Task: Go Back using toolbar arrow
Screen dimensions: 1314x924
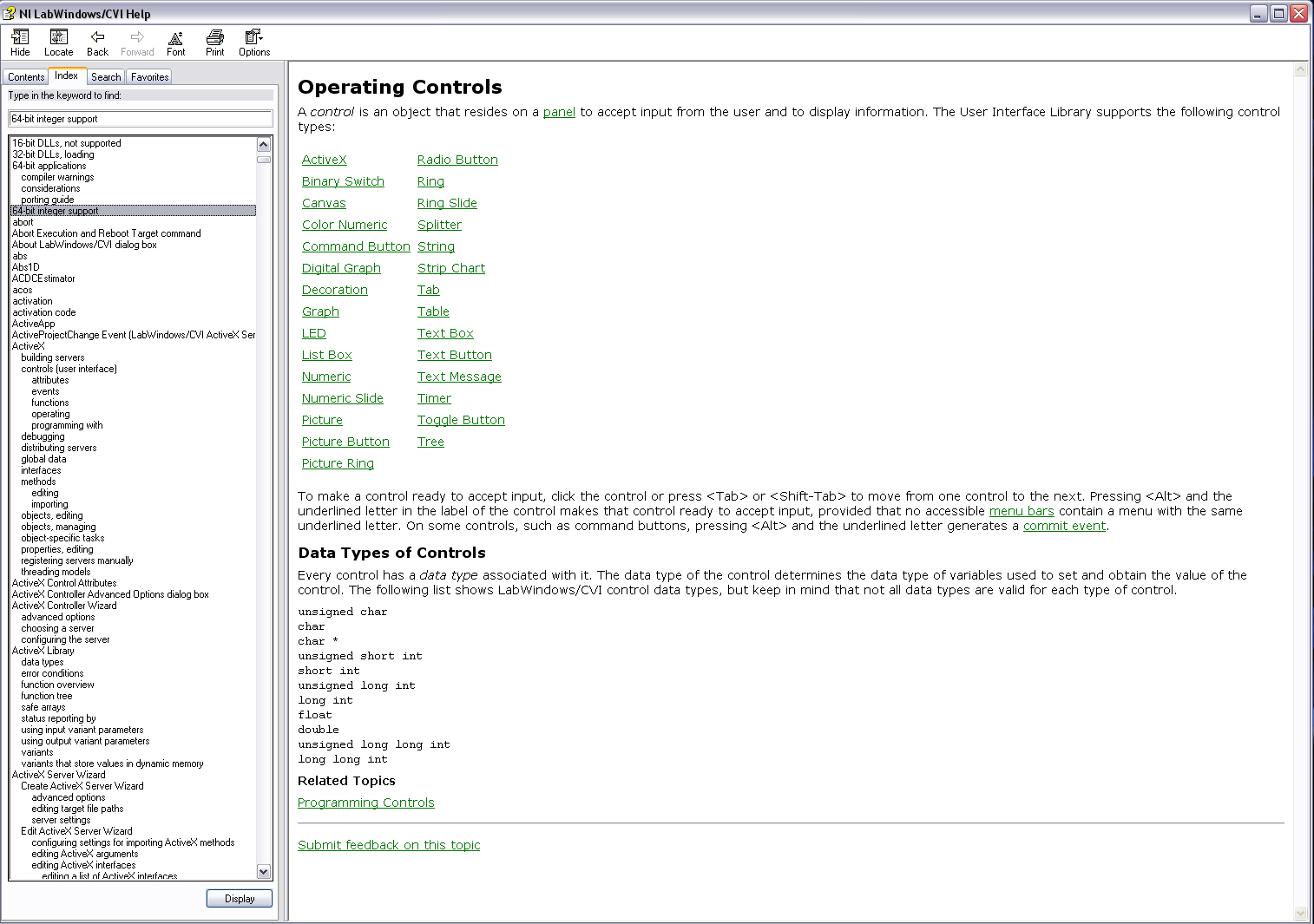Action: pyautogui.click(x=97, y=43)
